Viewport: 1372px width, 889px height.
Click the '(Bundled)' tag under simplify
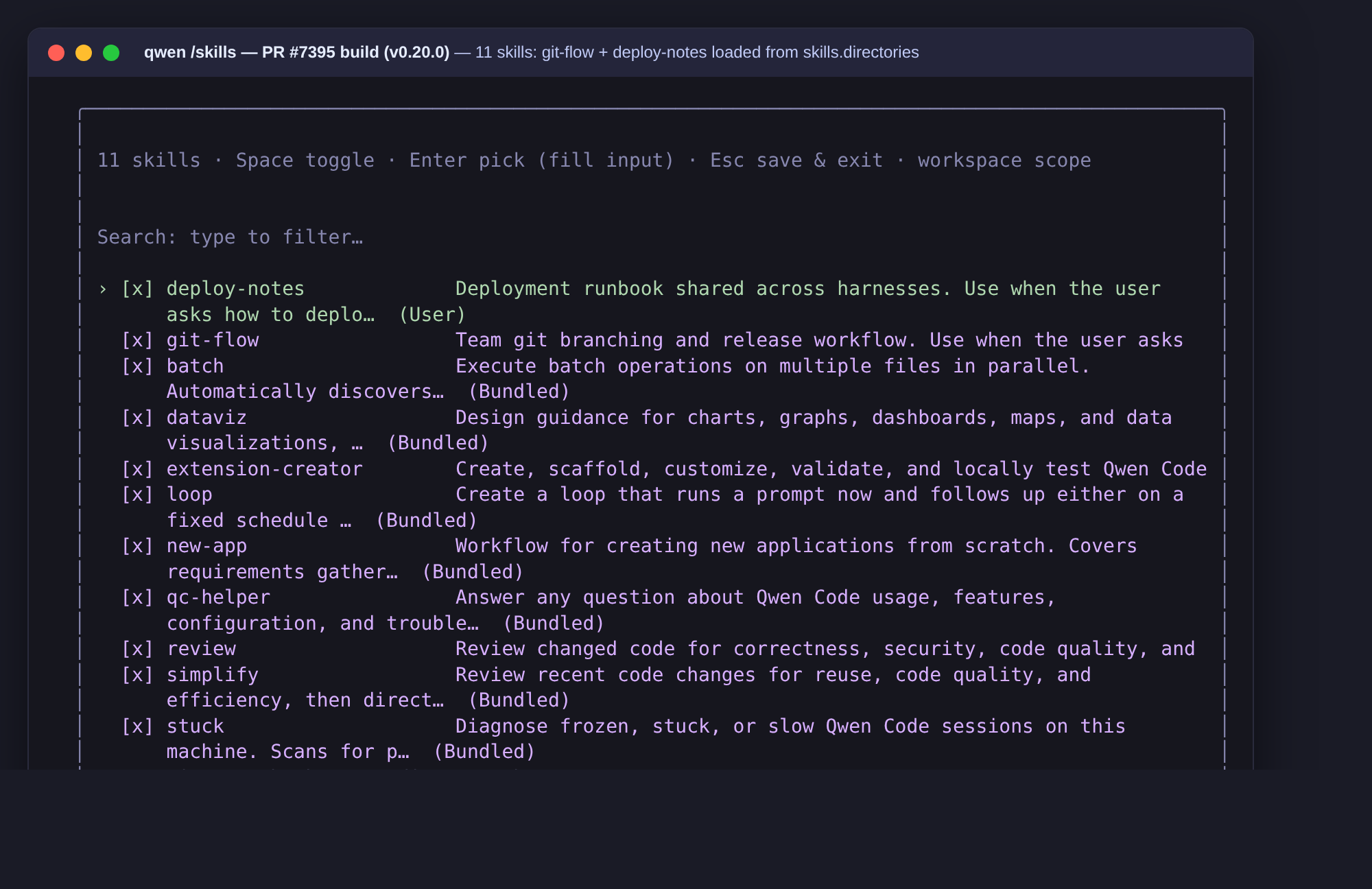tap(519, 700)
